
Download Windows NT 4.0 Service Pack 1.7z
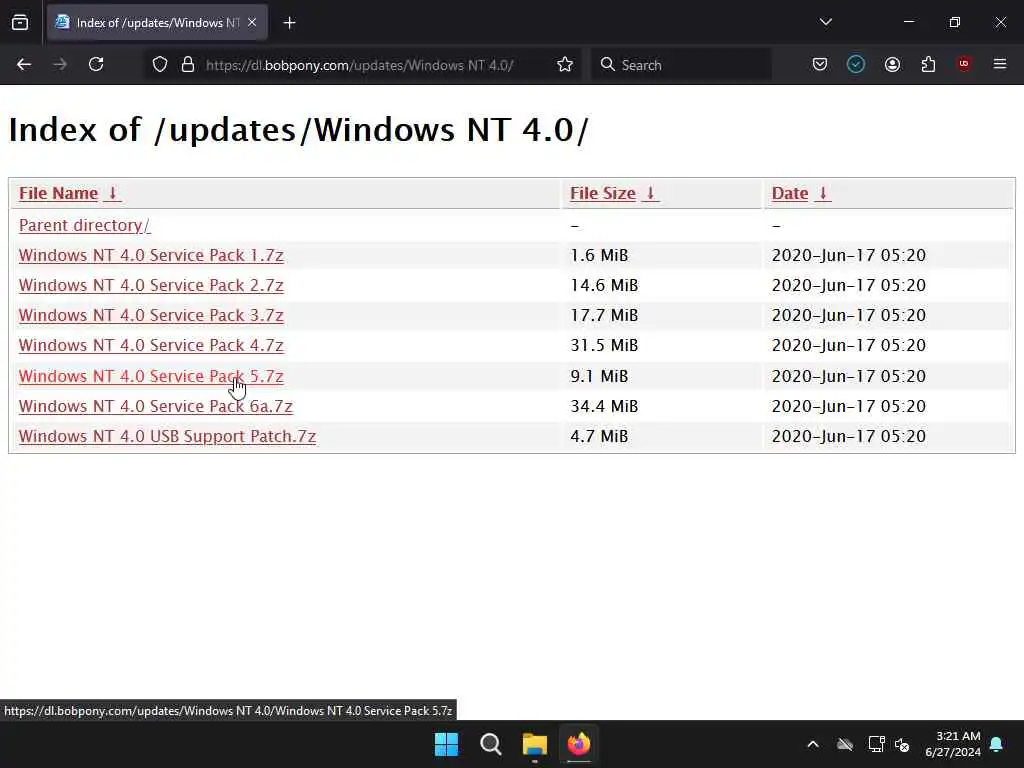151,255
